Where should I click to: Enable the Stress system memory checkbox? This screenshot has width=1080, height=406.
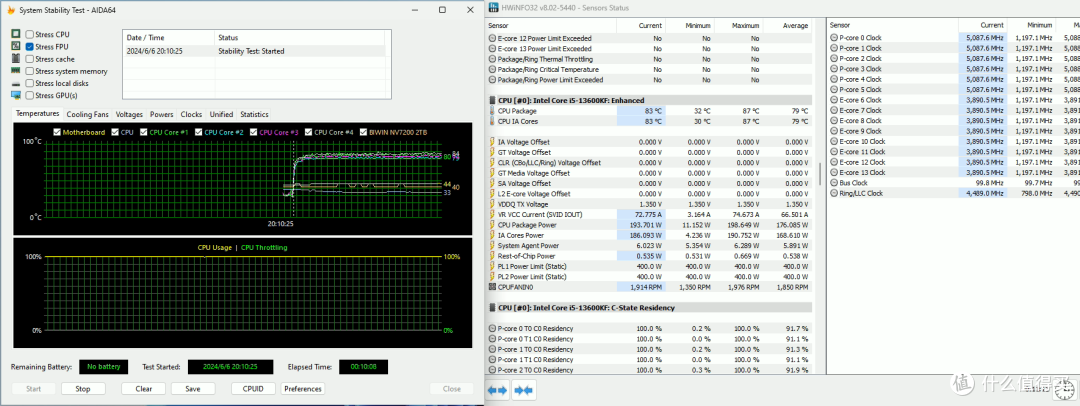30,72
